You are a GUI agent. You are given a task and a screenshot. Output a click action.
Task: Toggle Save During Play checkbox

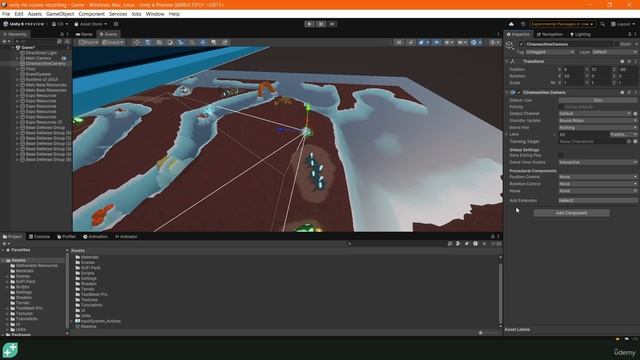coord(561,155)
